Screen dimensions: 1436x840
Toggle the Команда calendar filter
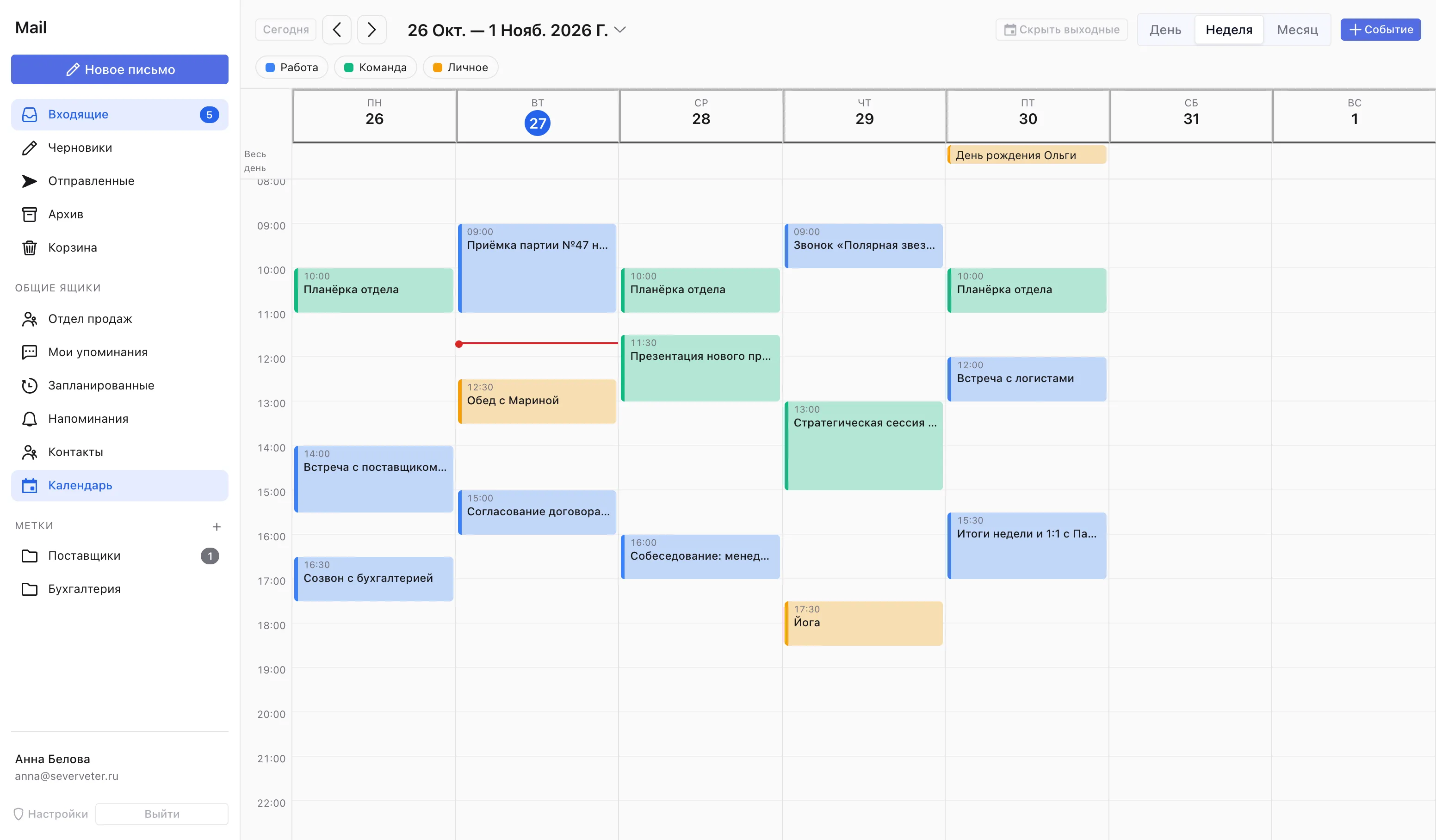pyautogui.click(x=376, y=67)
